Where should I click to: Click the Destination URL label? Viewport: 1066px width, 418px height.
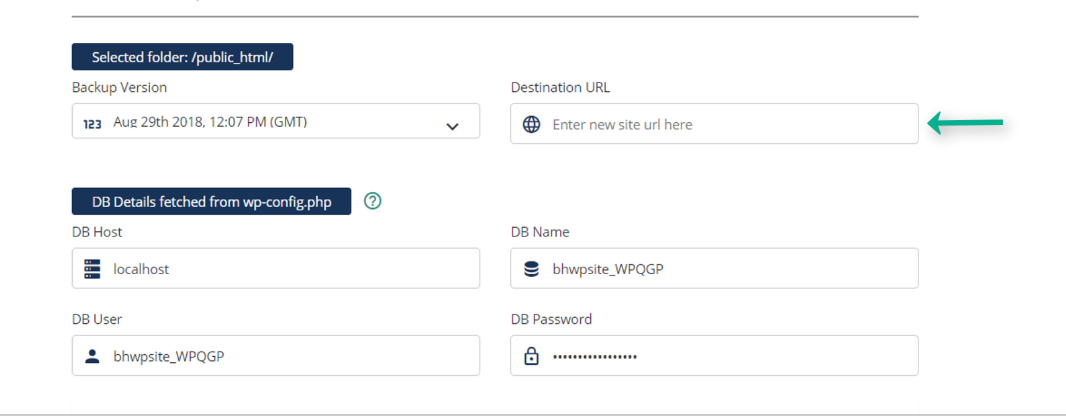pos(560,87)
